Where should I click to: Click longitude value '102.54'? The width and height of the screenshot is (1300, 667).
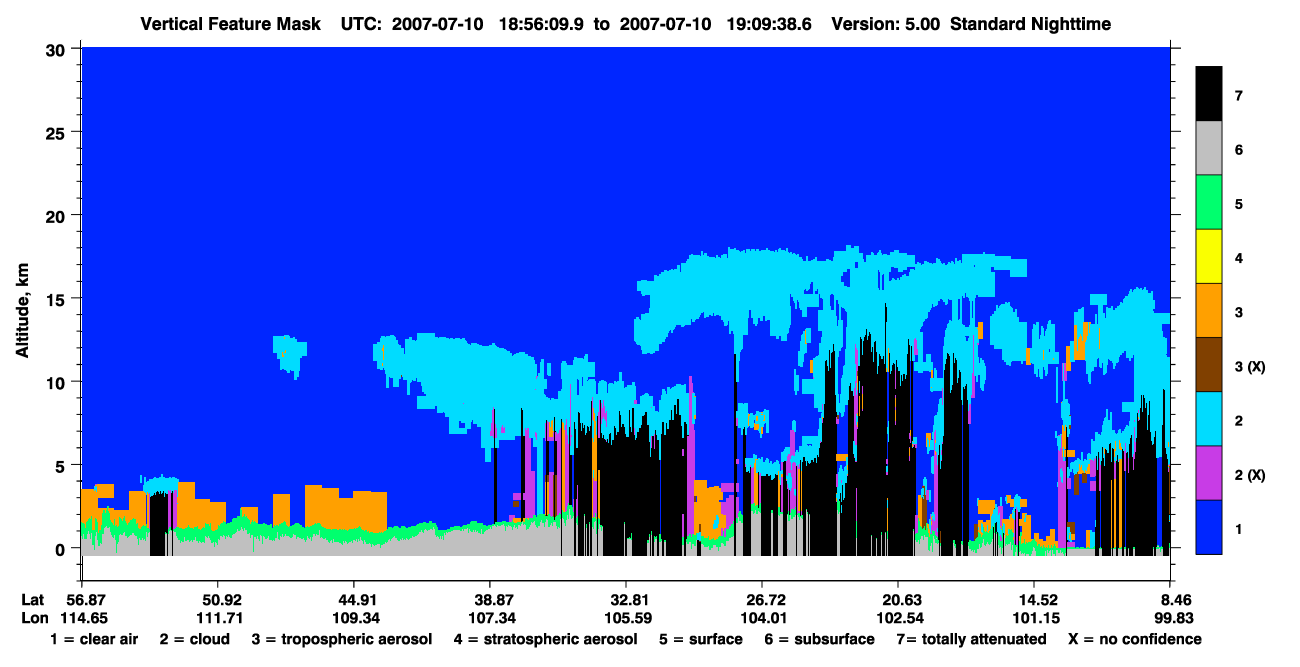899,618
